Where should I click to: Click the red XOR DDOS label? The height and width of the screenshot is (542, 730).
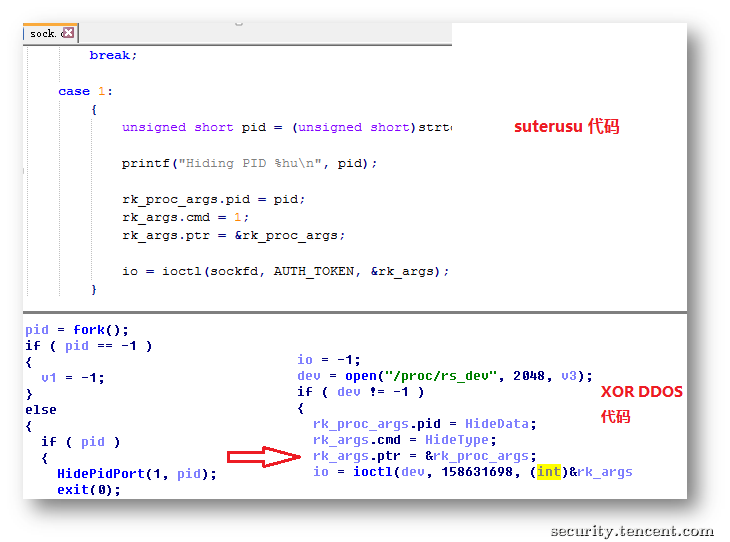point(641,392)
